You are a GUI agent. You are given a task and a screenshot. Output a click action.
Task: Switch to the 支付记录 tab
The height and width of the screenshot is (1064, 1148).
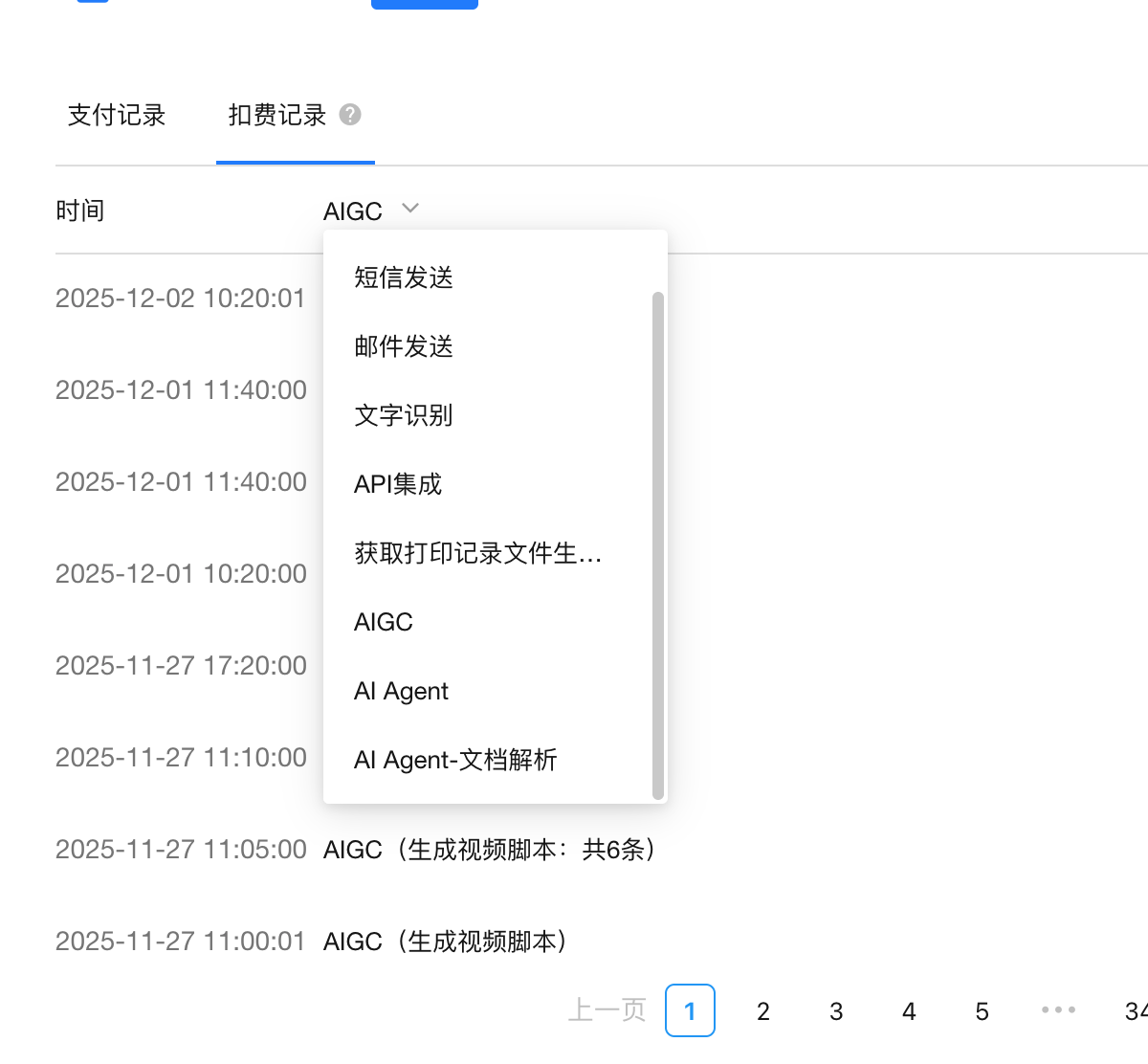point(117,115)
